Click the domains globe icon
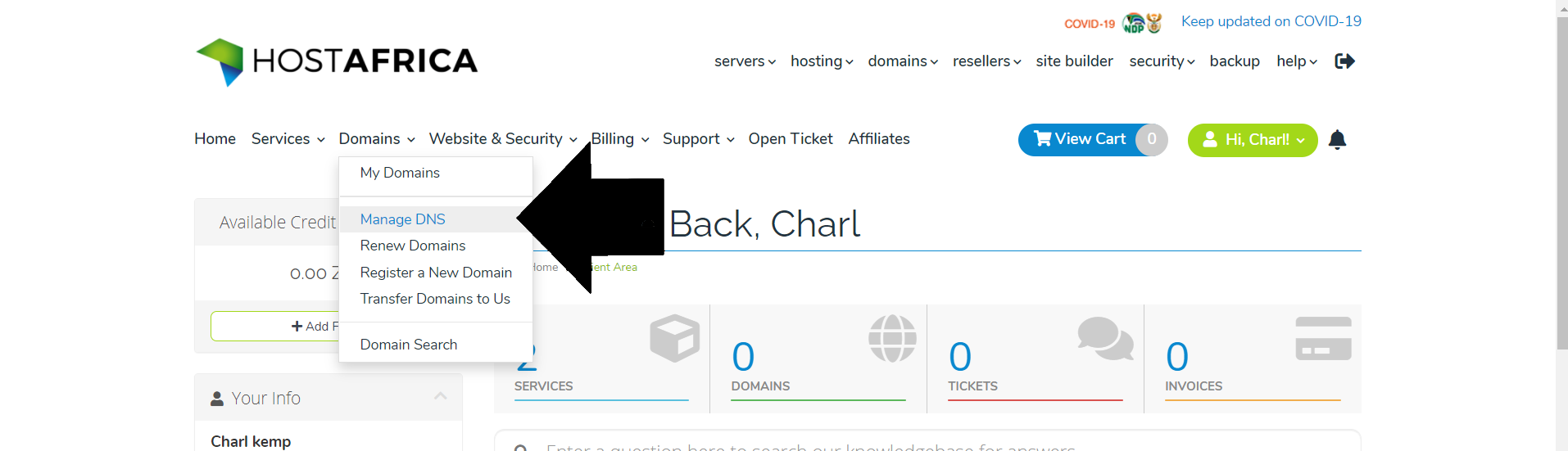Viewport: 1568px width, 451px height. pyautogui.click(x=892, y=338)
